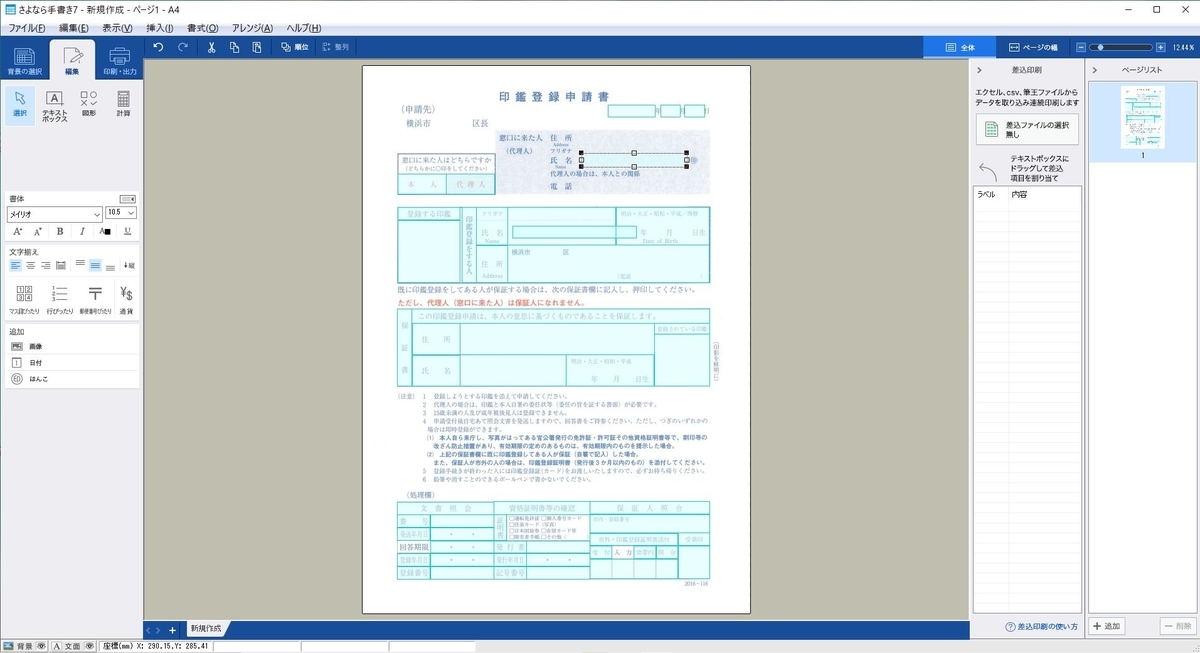The image size is (1200, 653).
Task: Apply 通貨 currency format
Action: click(126, 299)
